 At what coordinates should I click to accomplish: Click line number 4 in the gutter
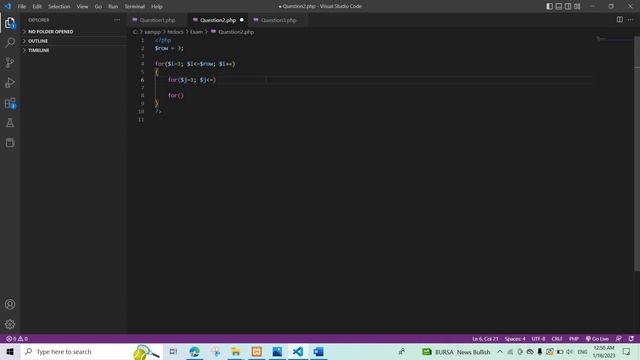tap(142, 64)
